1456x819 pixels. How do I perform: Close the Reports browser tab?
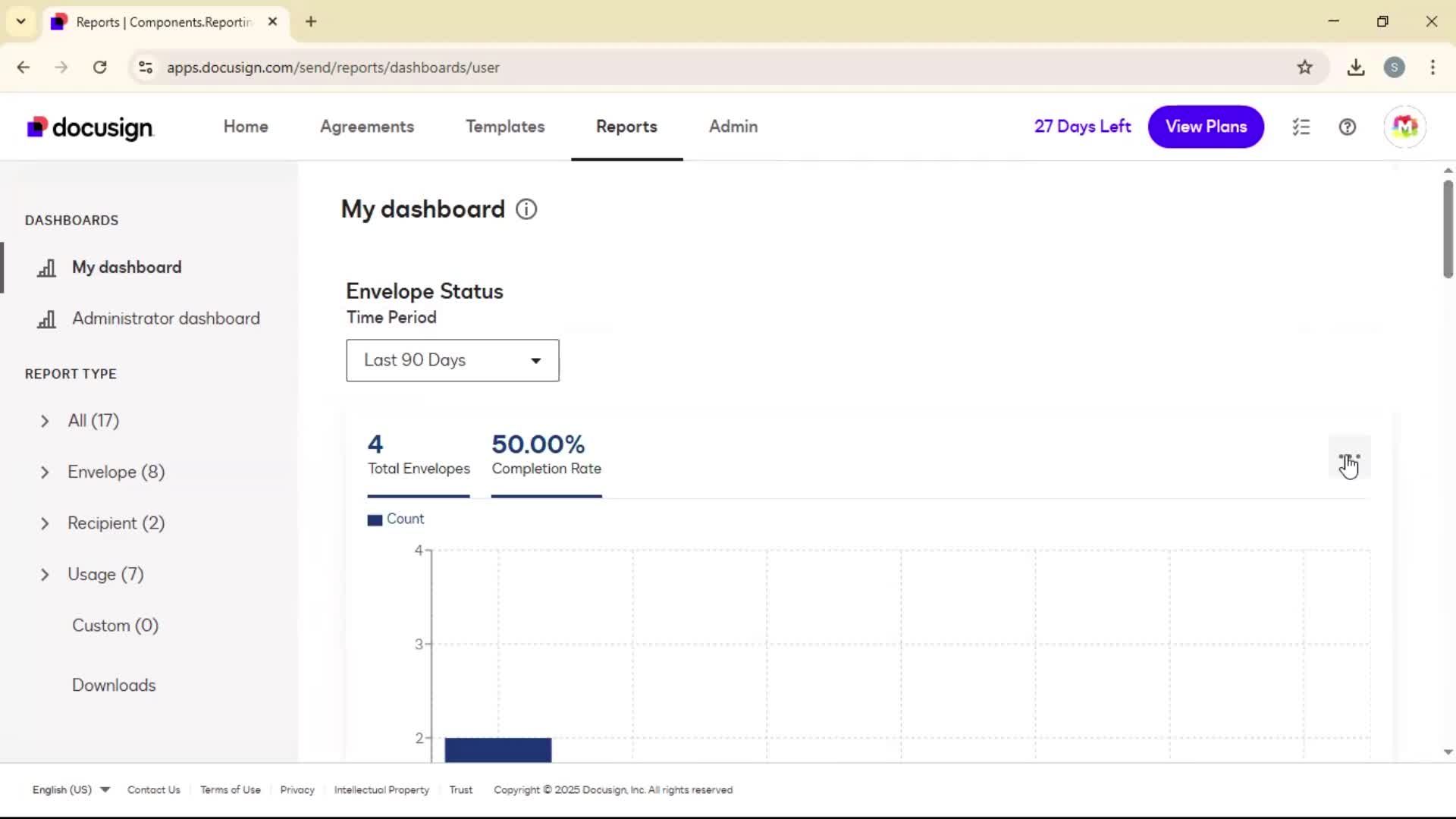[273, 22]
